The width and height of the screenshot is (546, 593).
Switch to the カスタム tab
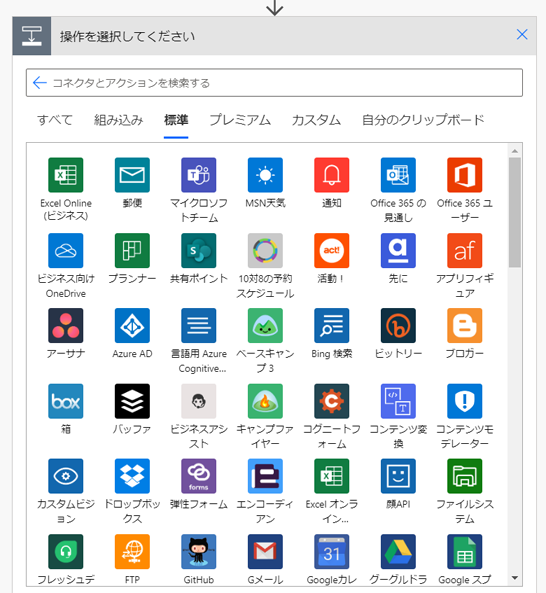(316, 120)
